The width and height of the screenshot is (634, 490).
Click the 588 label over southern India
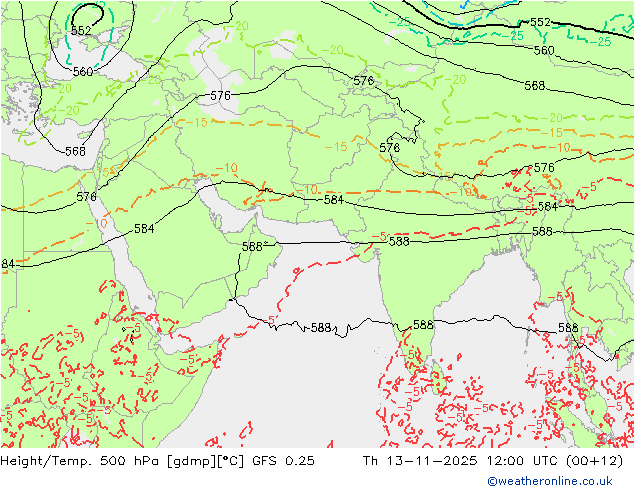(423, 325)
